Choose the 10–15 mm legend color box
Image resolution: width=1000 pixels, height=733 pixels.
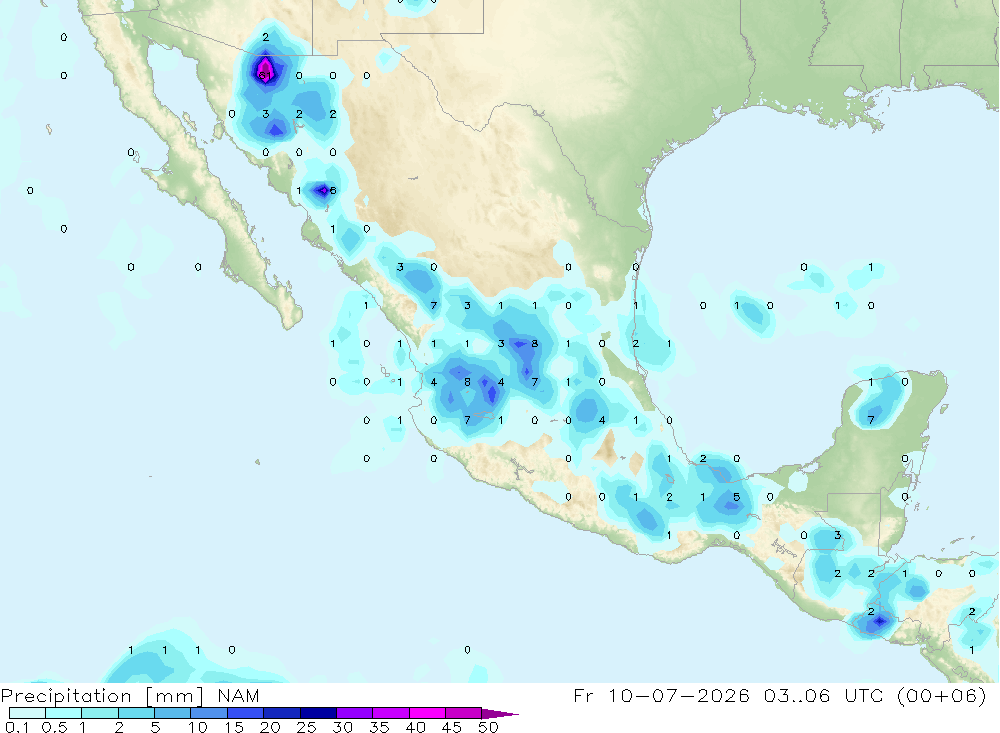(x=209, y=713)
